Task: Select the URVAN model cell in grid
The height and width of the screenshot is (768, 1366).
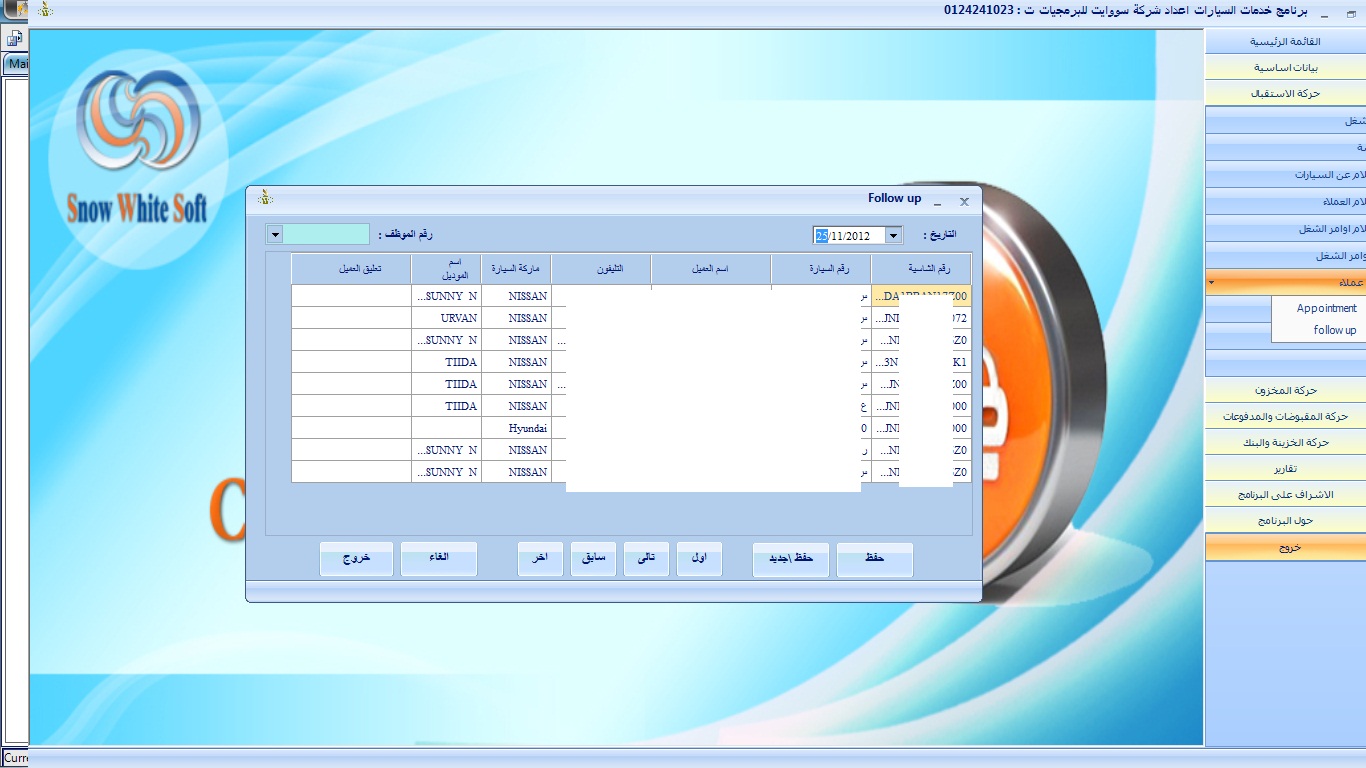Action: point(446,318)
